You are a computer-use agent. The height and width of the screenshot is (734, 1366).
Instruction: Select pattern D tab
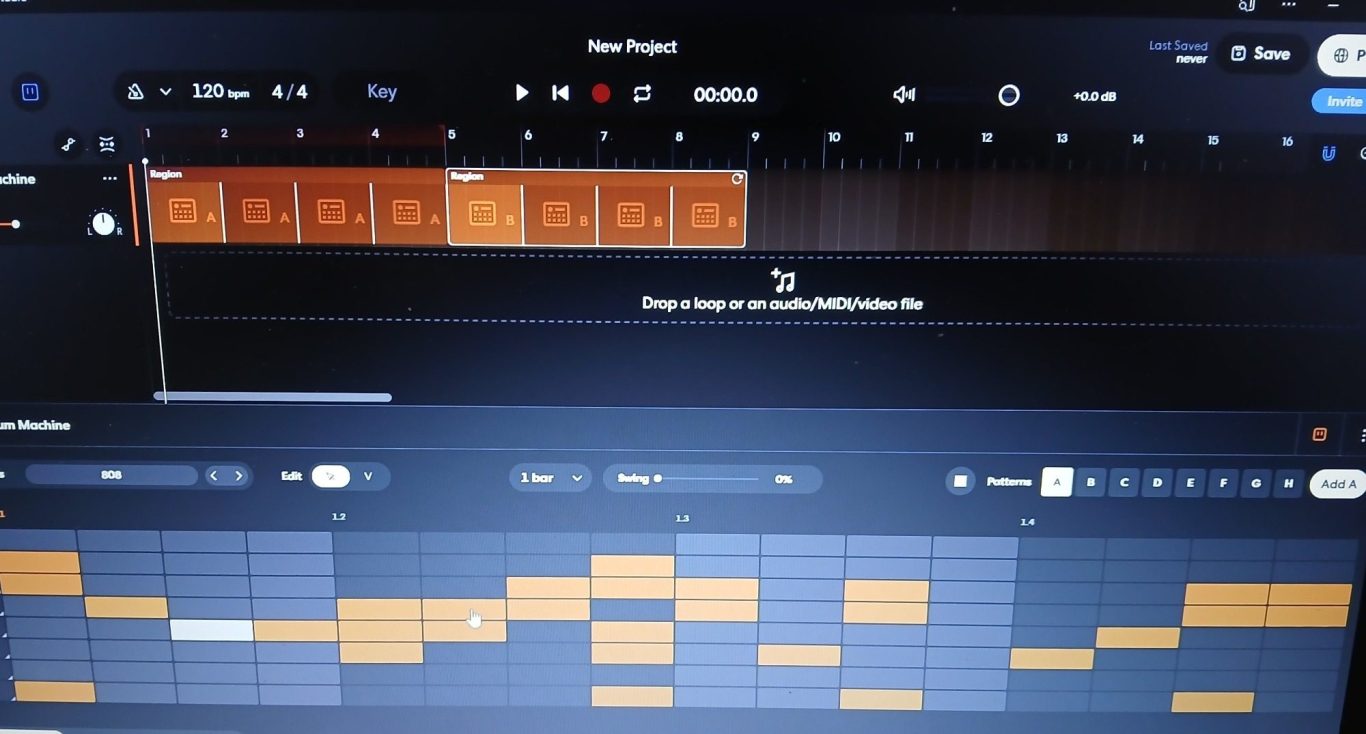(1157, 482)
